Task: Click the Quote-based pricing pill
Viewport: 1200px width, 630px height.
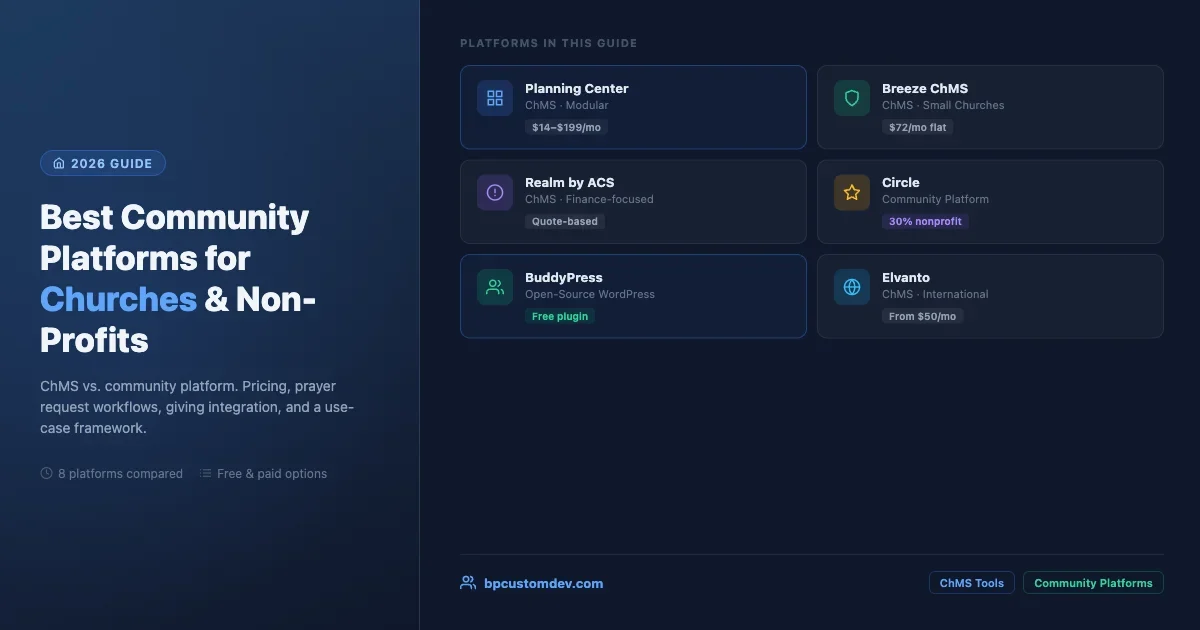Action: 565,221
